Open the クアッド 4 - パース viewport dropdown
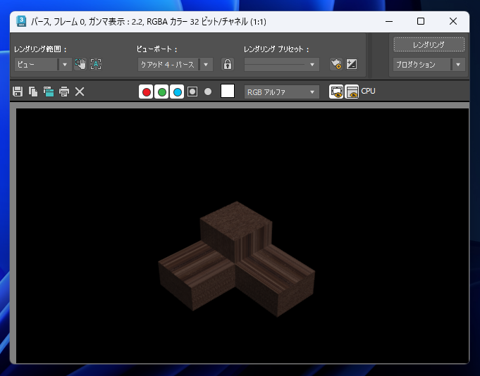 click(x=175, y=65)
